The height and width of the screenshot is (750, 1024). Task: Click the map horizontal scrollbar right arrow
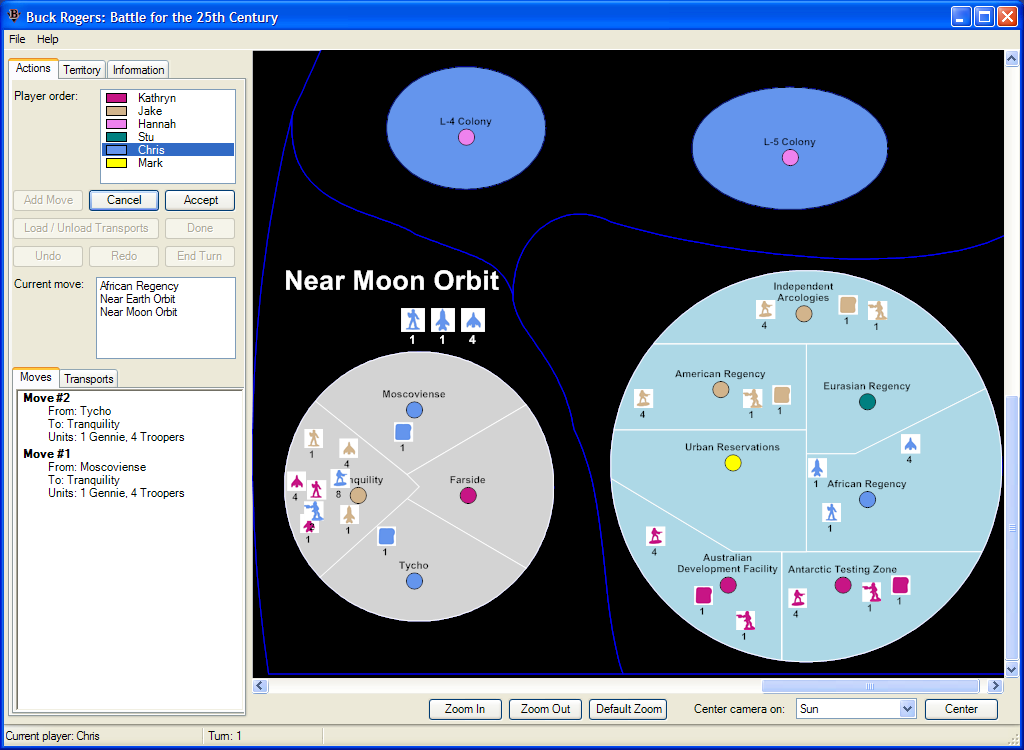pyautogui.click(x=995, y=686)
